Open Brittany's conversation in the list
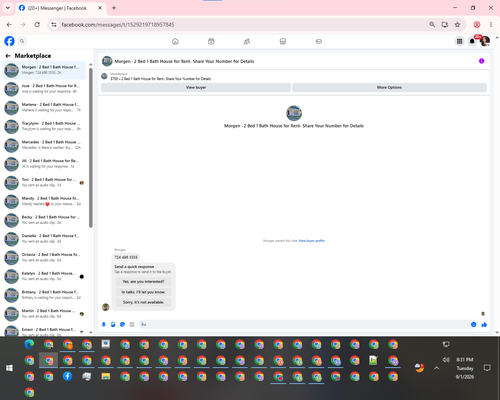Viewport: 500px width, 400px height. [44, 295]
